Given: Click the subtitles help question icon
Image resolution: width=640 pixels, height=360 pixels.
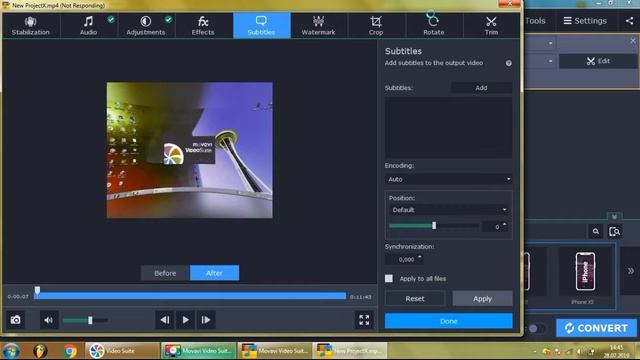Looking at the screenshot, I should click(x=509, y=63).
